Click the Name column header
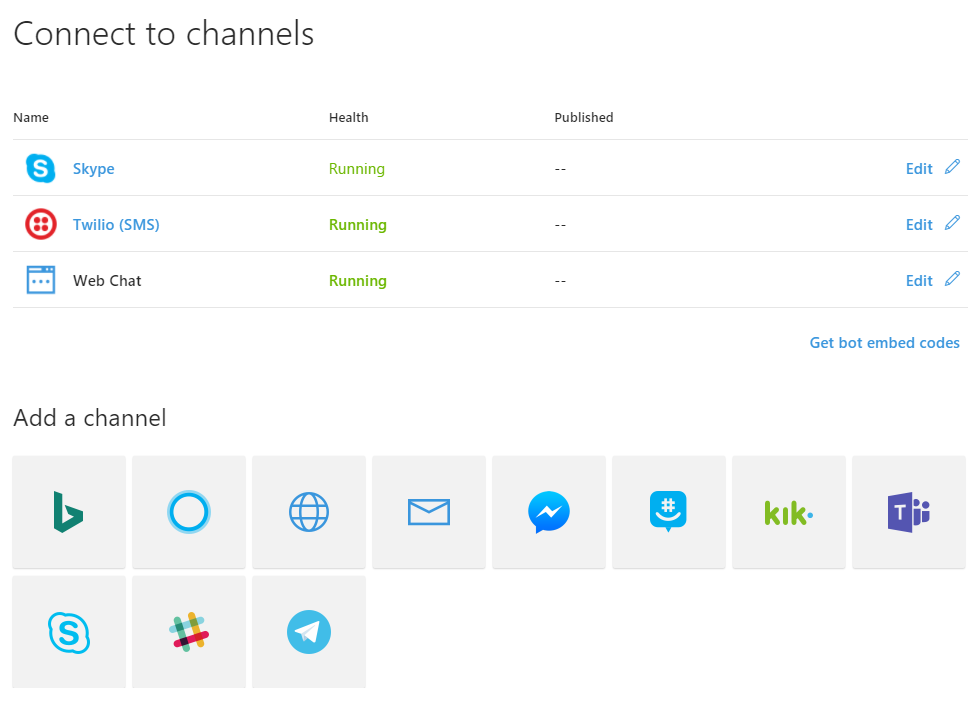The width and height of the screenshot is (978, 704). [31, 117]
